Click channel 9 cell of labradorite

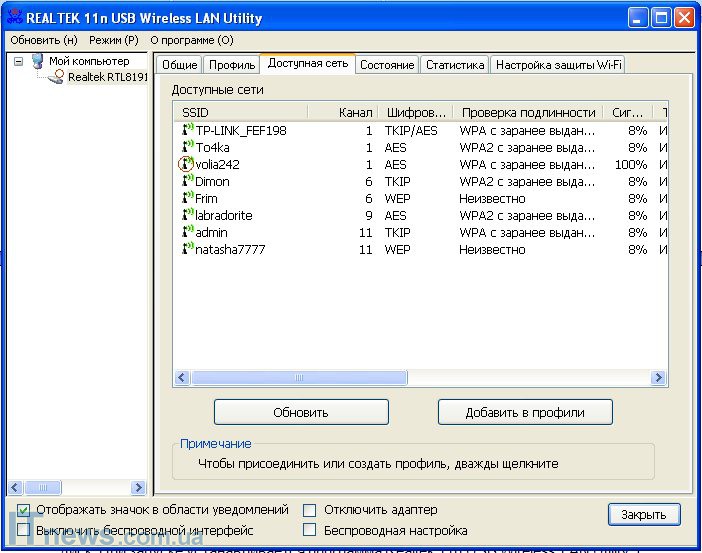(x=368, y=215)
